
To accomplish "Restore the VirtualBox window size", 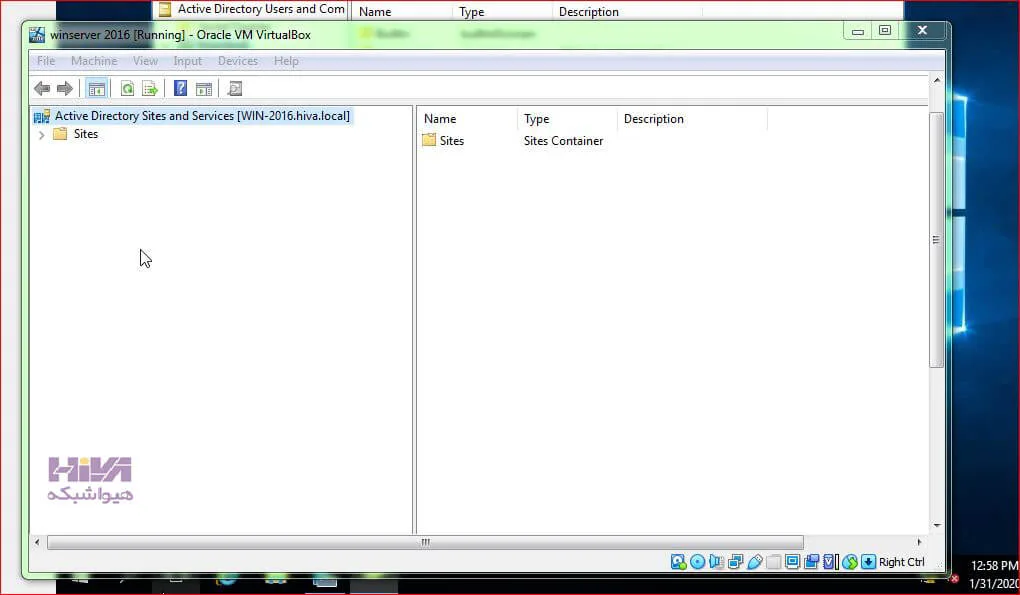I will (x=885, y=31).
